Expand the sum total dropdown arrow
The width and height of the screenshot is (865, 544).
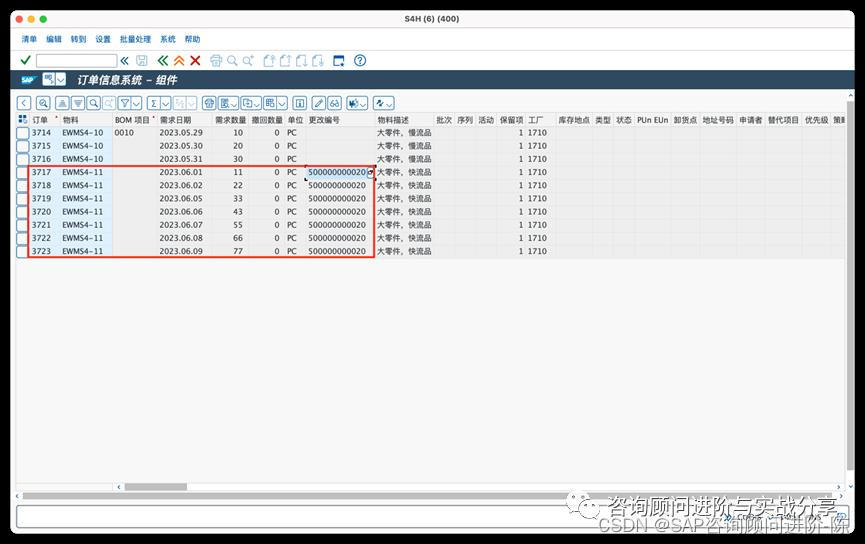tap(165, 103)
